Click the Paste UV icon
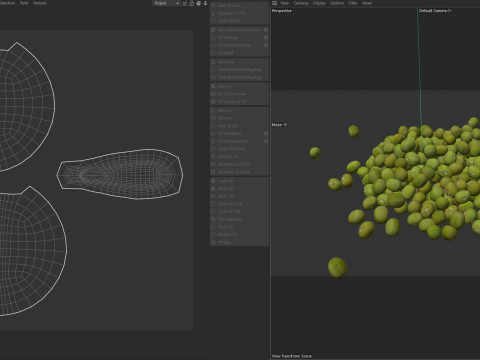This screenshot has width=480, height=360. click(213, 189)
